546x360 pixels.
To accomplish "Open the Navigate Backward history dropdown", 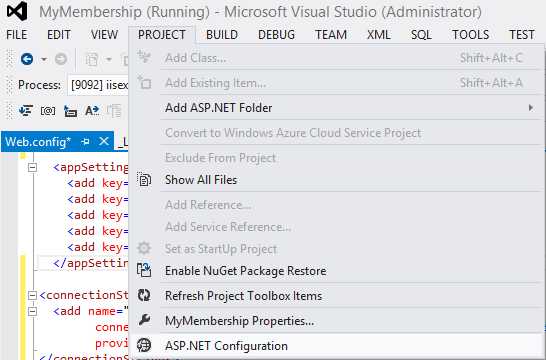I will coord(44,59).
